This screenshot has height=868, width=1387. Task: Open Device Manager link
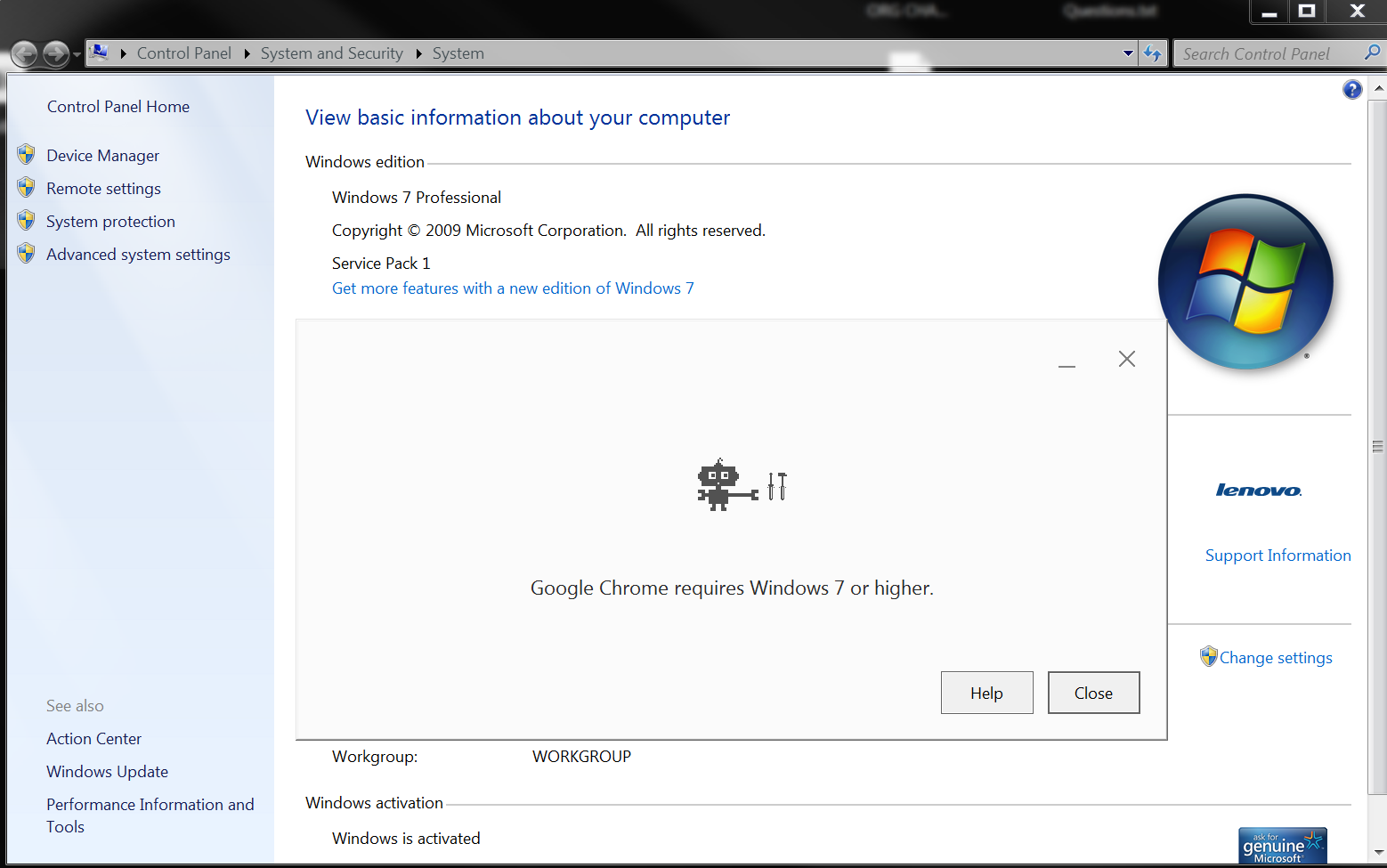point(103,156)
